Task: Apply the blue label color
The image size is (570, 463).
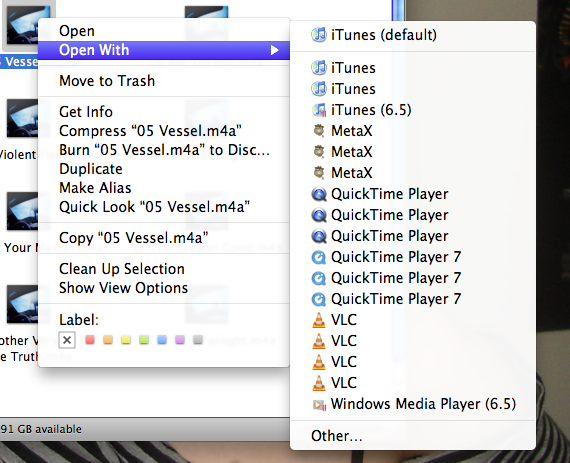Action: 162,340
